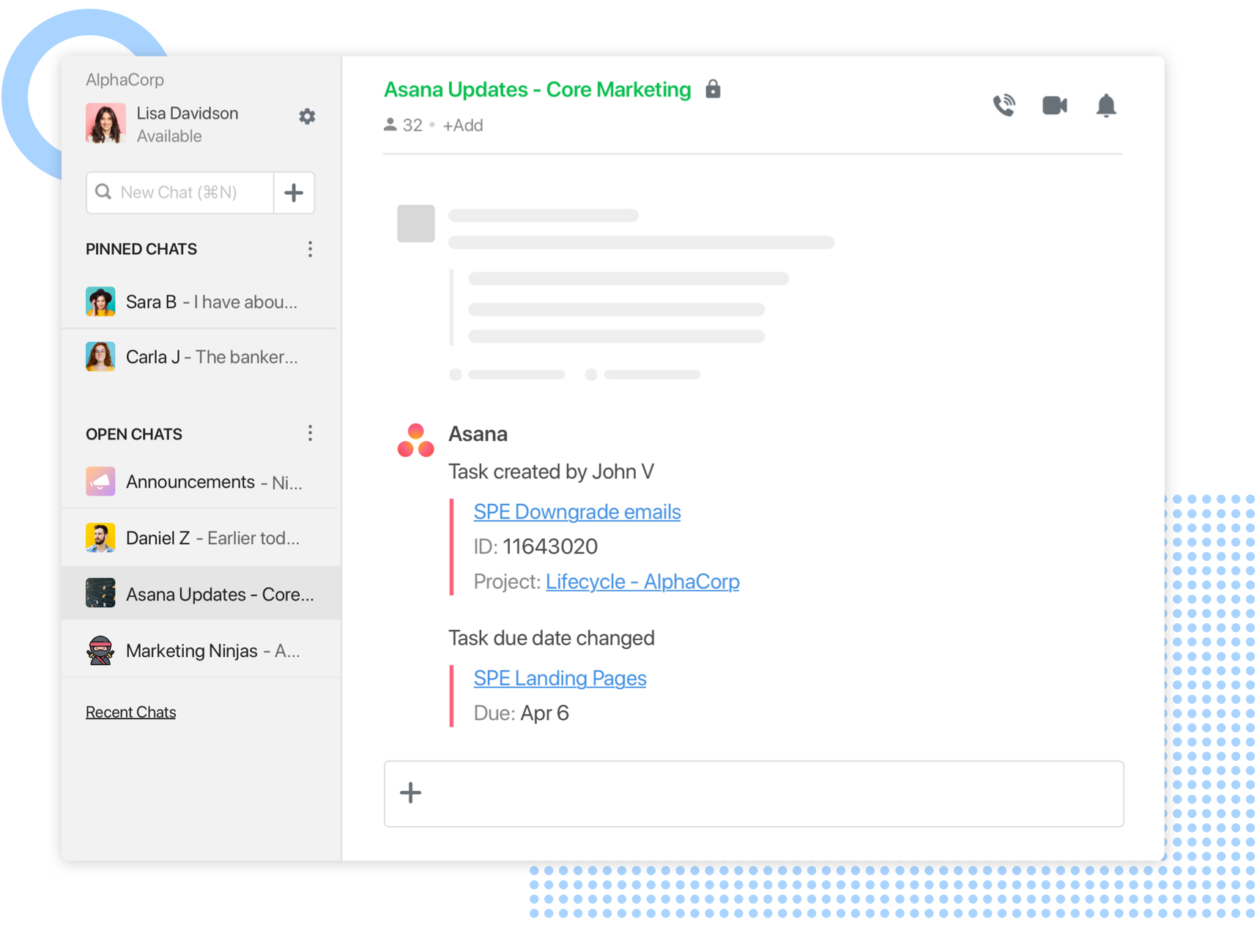Click the OPEN CHATS header

[x=134, y=434]
